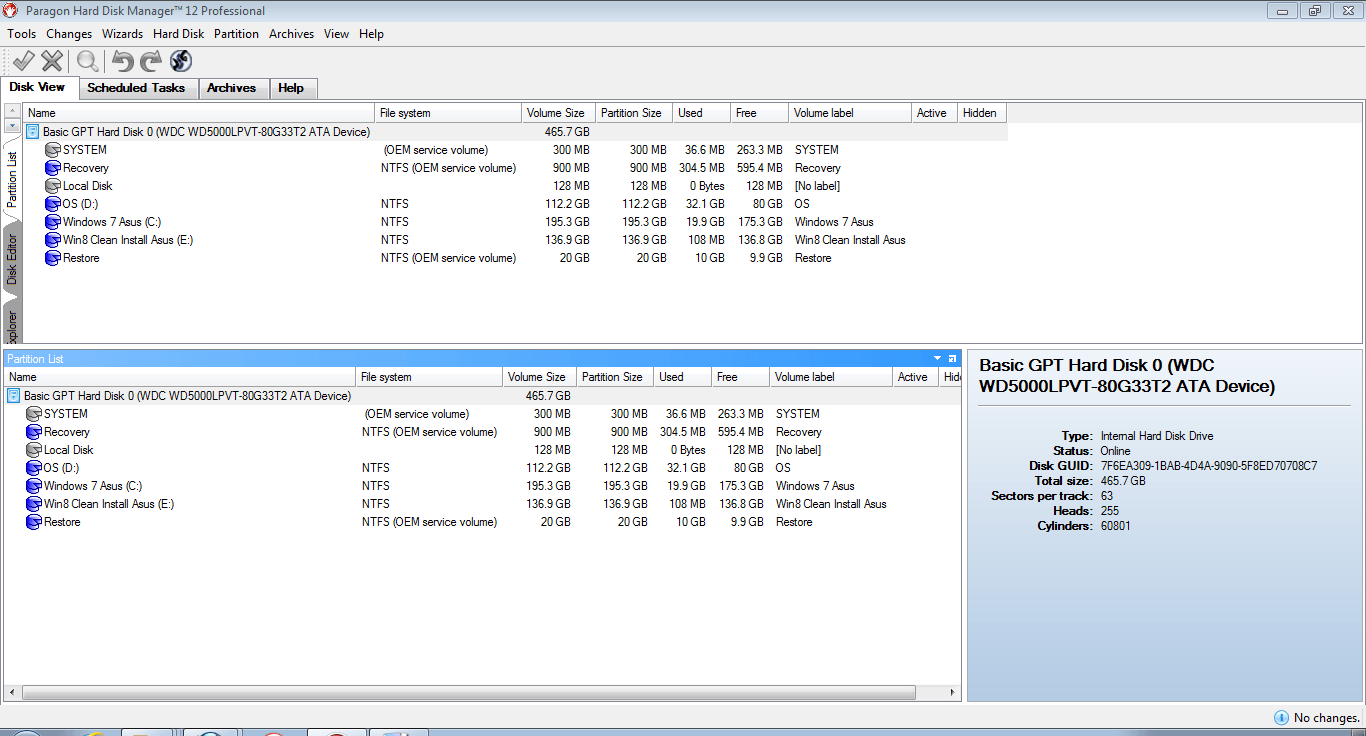Screen dimensions: 1366x736
Task: Open the Partition List panel dropdown arrow
Action: [x=938, y=358]
